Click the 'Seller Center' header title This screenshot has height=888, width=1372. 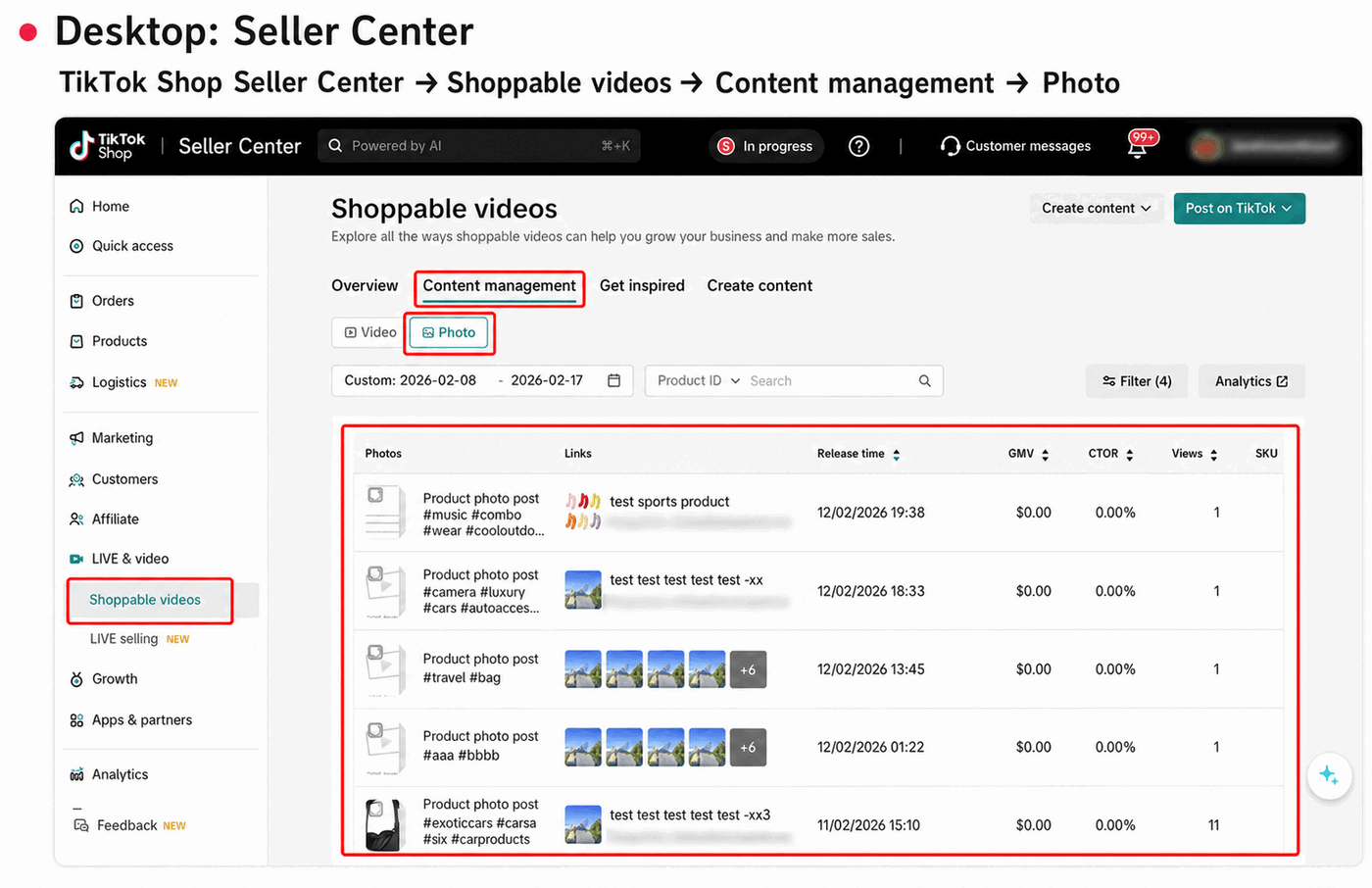240,146
